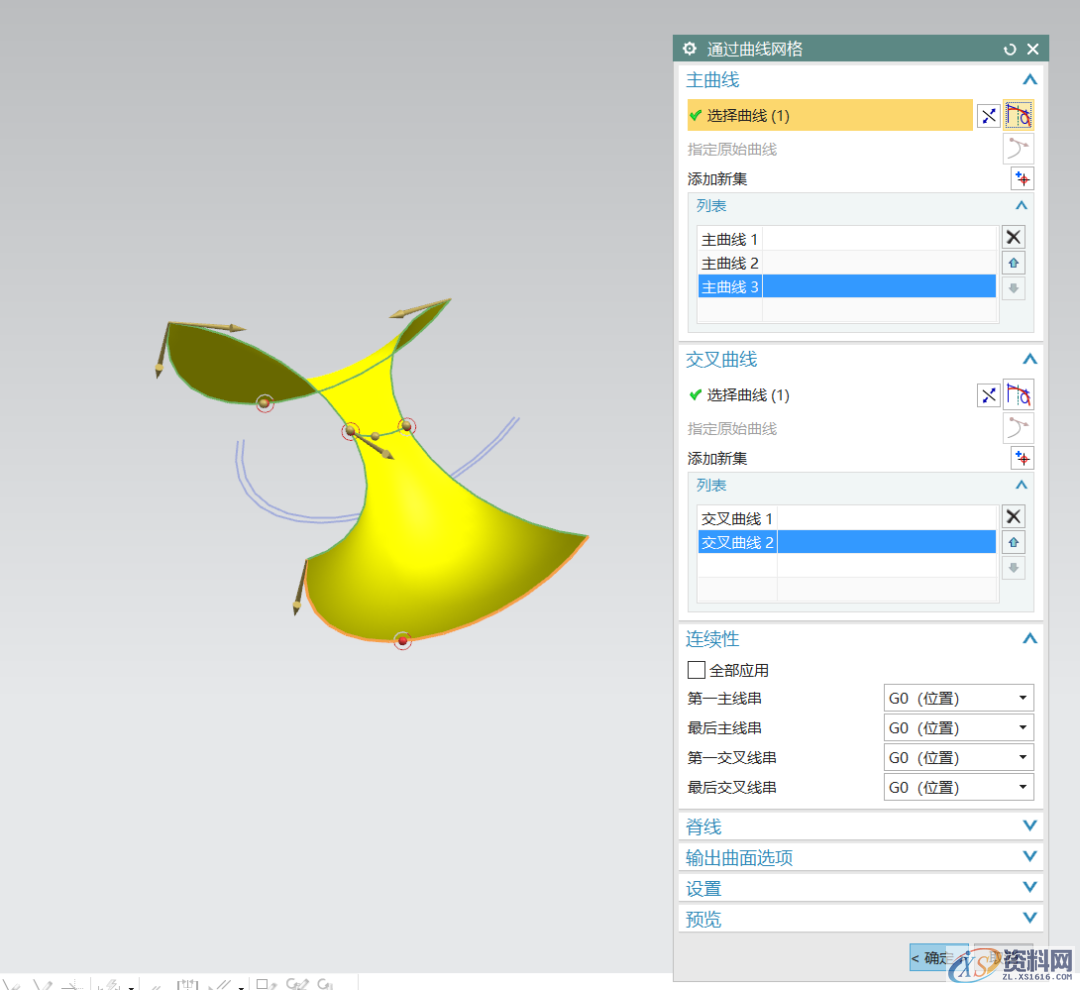Open the dialog settings gear menu
1080x990 pixels.
(689, 49)
